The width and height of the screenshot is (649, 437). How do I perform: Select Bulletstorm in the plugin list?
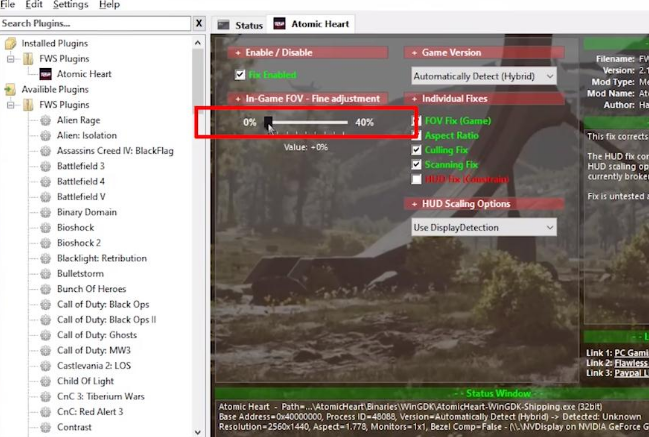(x=80, y=274)
